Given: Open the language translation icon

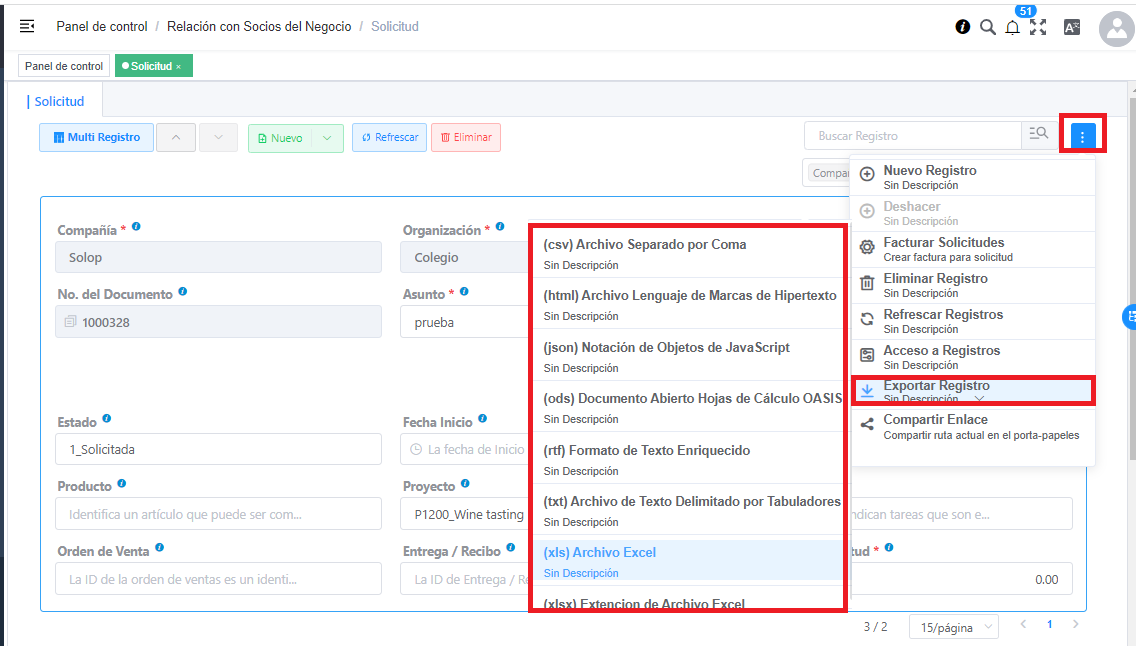Looking at the screenshot, I should pos(1071,28).
